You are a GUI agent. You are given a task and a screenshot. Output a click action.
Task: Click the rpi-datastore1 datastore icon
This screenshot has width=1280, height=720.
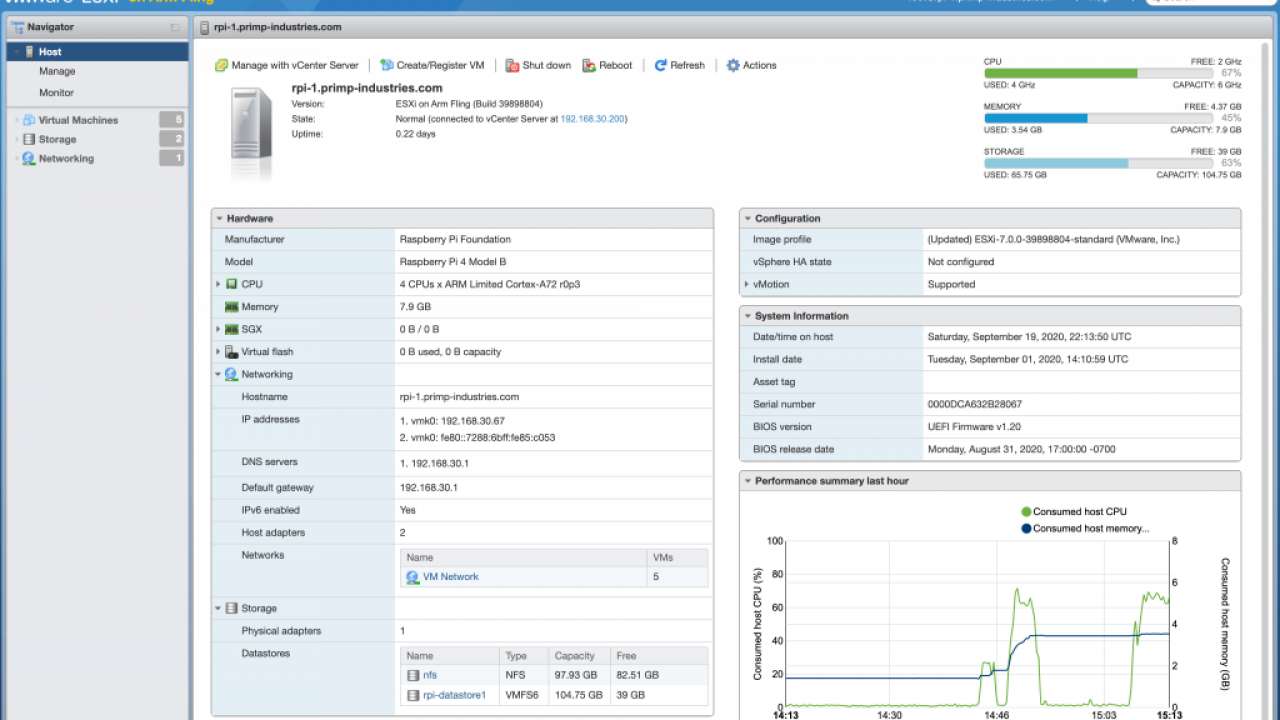point(413,695)
